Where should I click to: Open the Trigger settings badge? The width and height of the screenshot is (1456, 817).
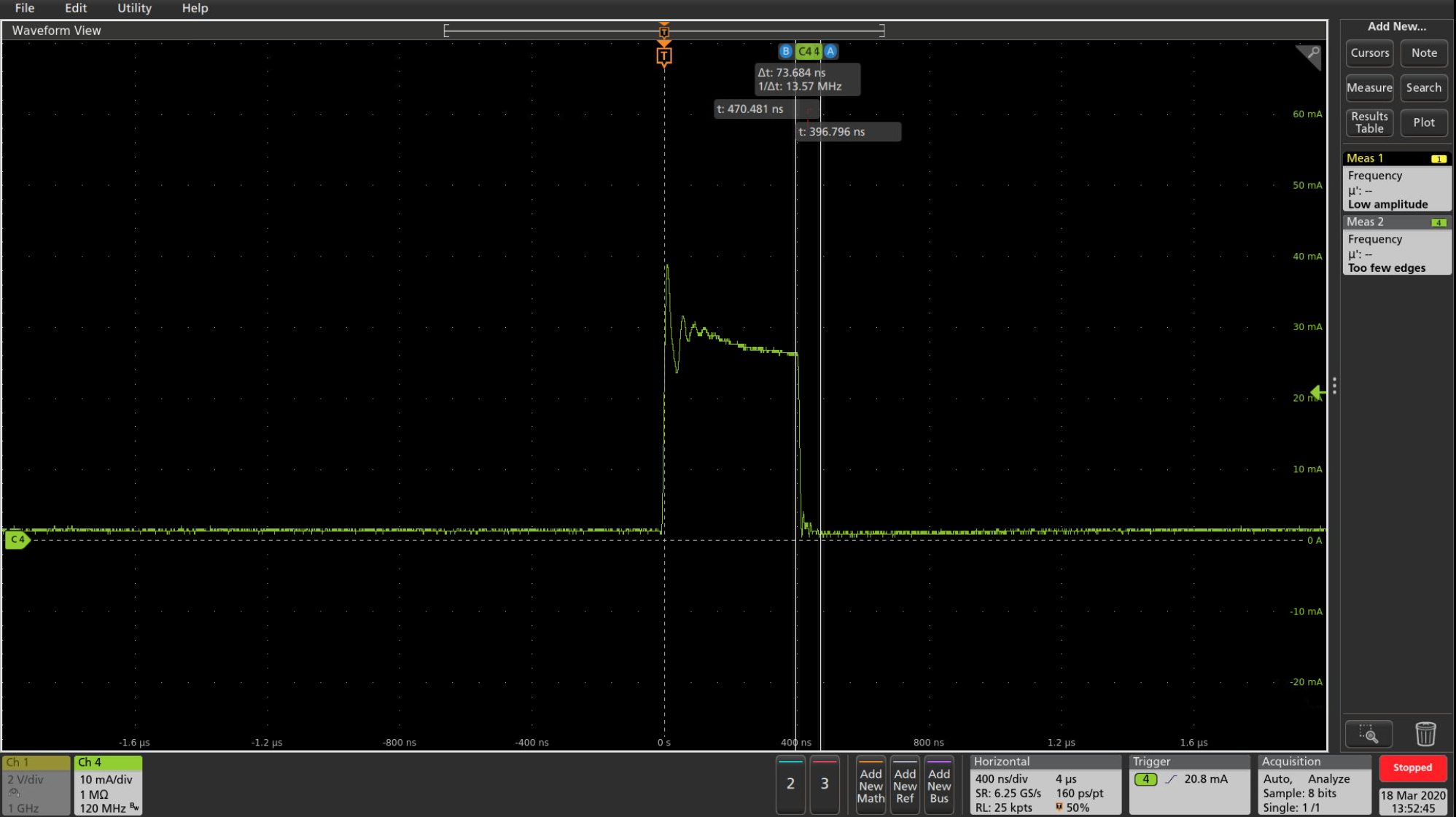pyautogui.click(x=1188, y=785)
